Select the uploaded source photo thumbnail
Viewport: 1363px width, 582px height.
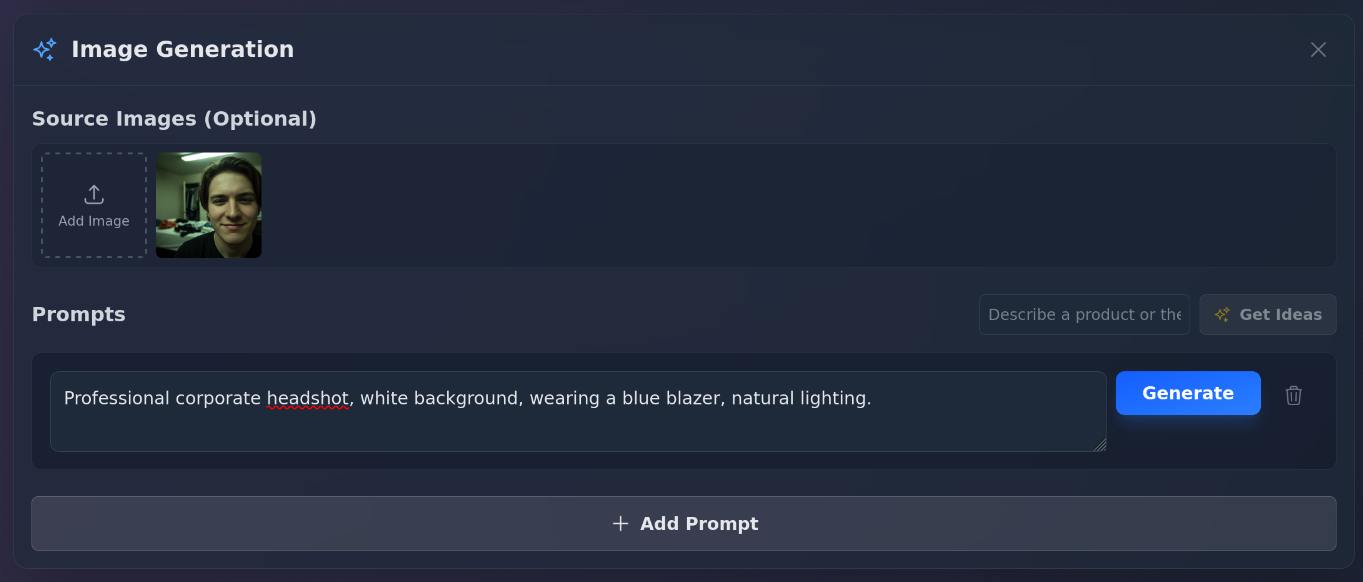point(209,205)
